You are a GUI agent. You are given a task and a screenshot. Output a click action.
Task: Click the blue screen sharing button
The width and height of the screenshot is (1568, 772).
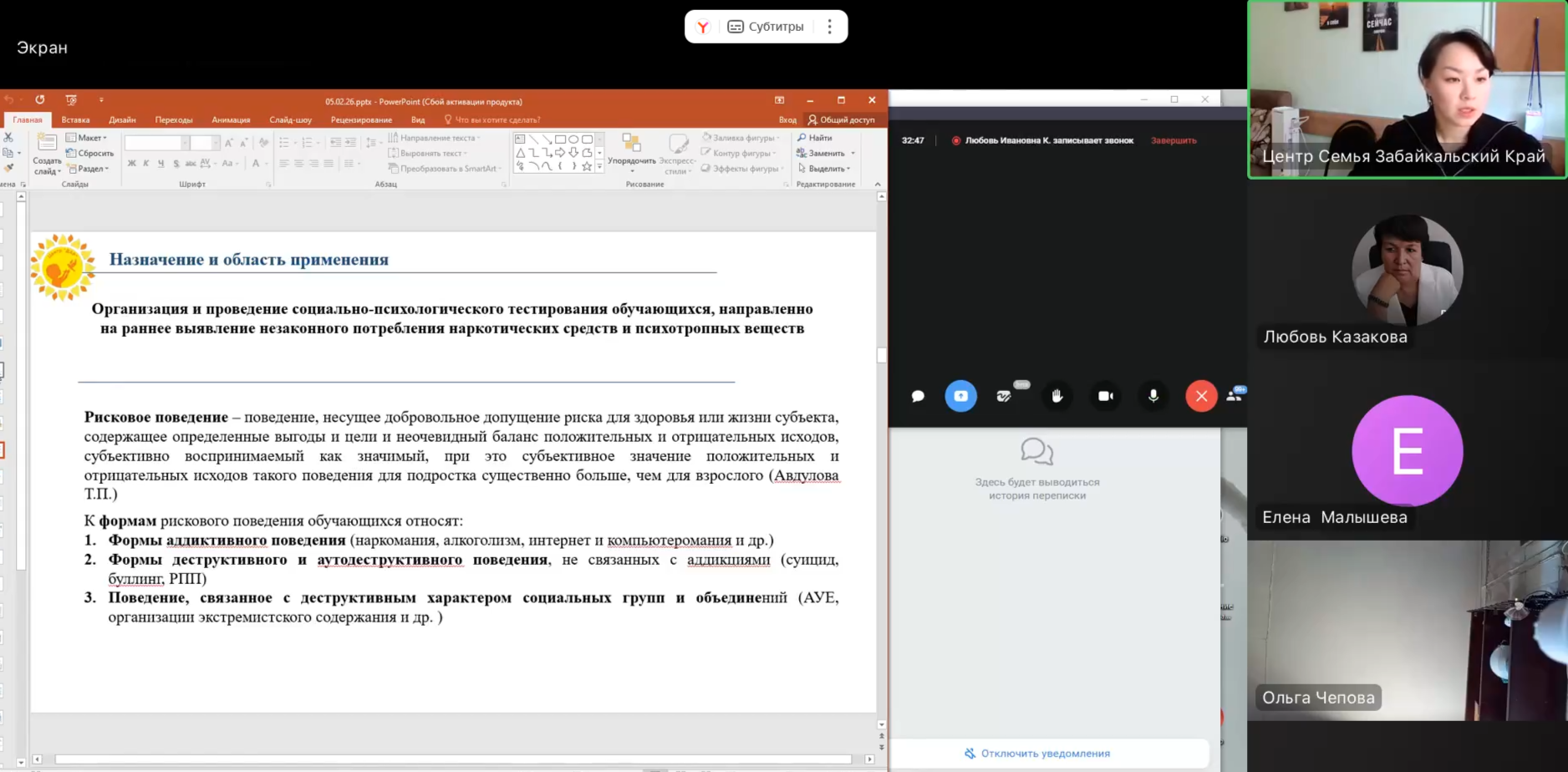point(960,396)
